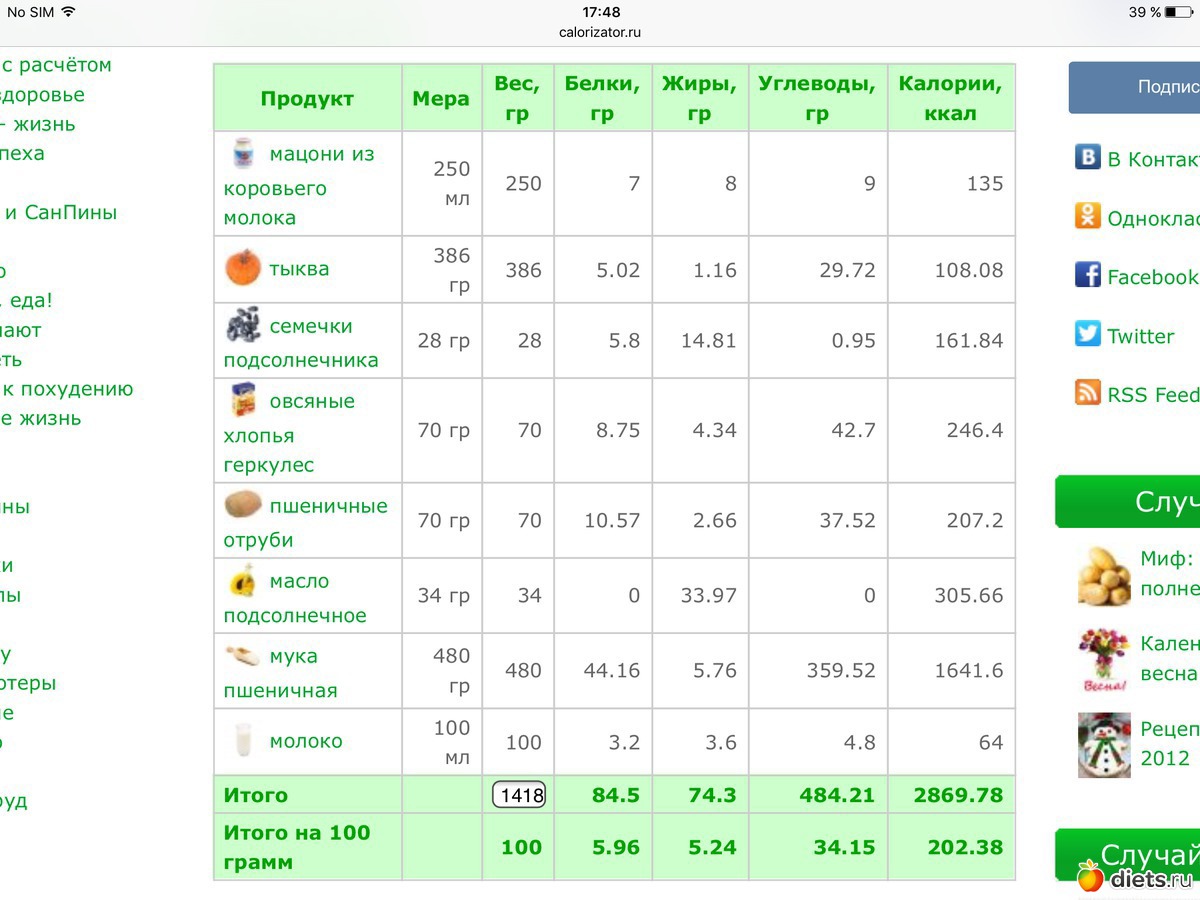Edit the total weight field 1418
The width and height of the screenshot is (1200, 900).
point(519,795)
